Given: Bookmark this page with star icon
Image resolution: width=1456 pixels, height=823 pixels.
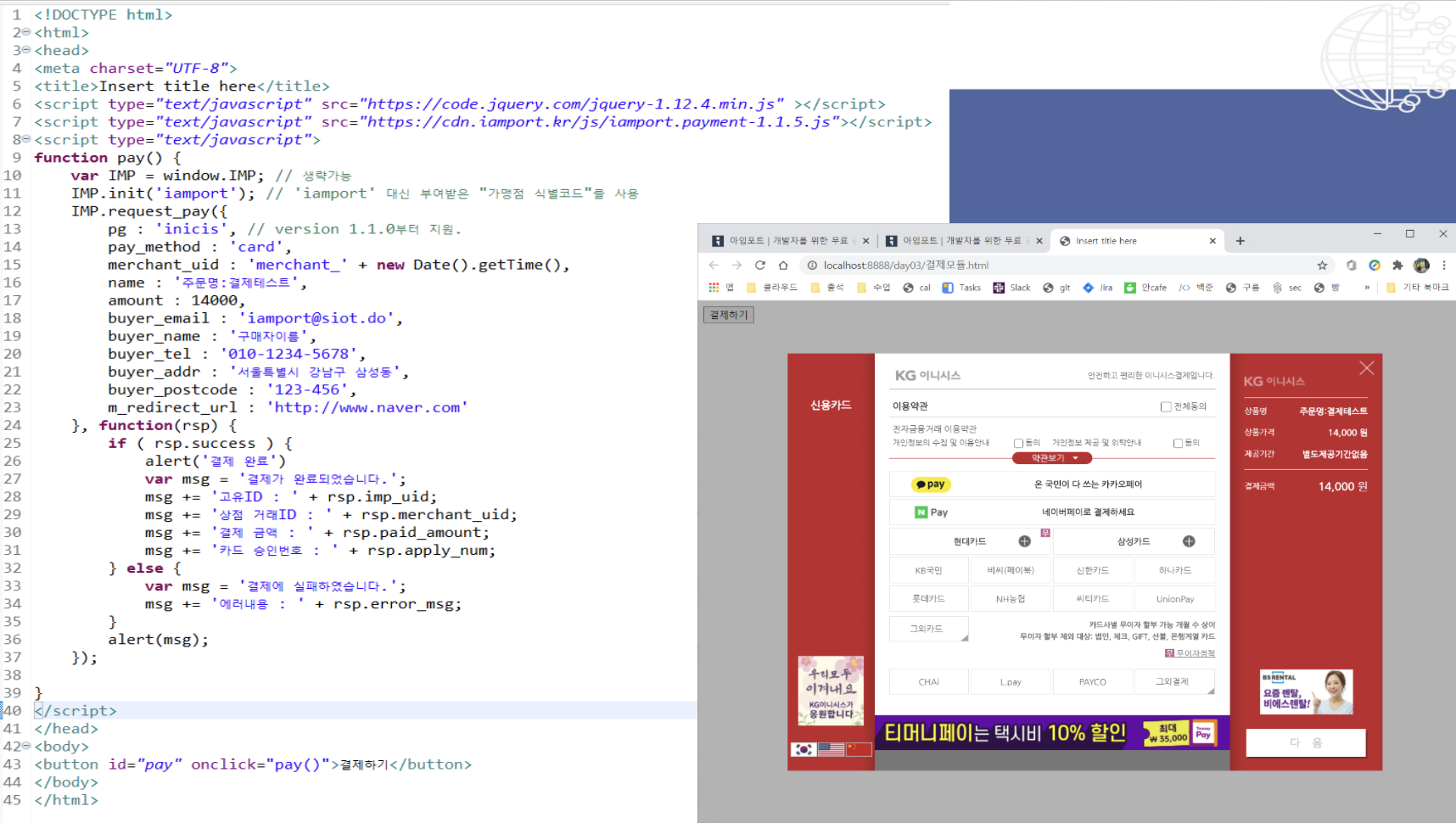Looking at the screenshot, I should pyautogui.click(x=1322, y=265).
